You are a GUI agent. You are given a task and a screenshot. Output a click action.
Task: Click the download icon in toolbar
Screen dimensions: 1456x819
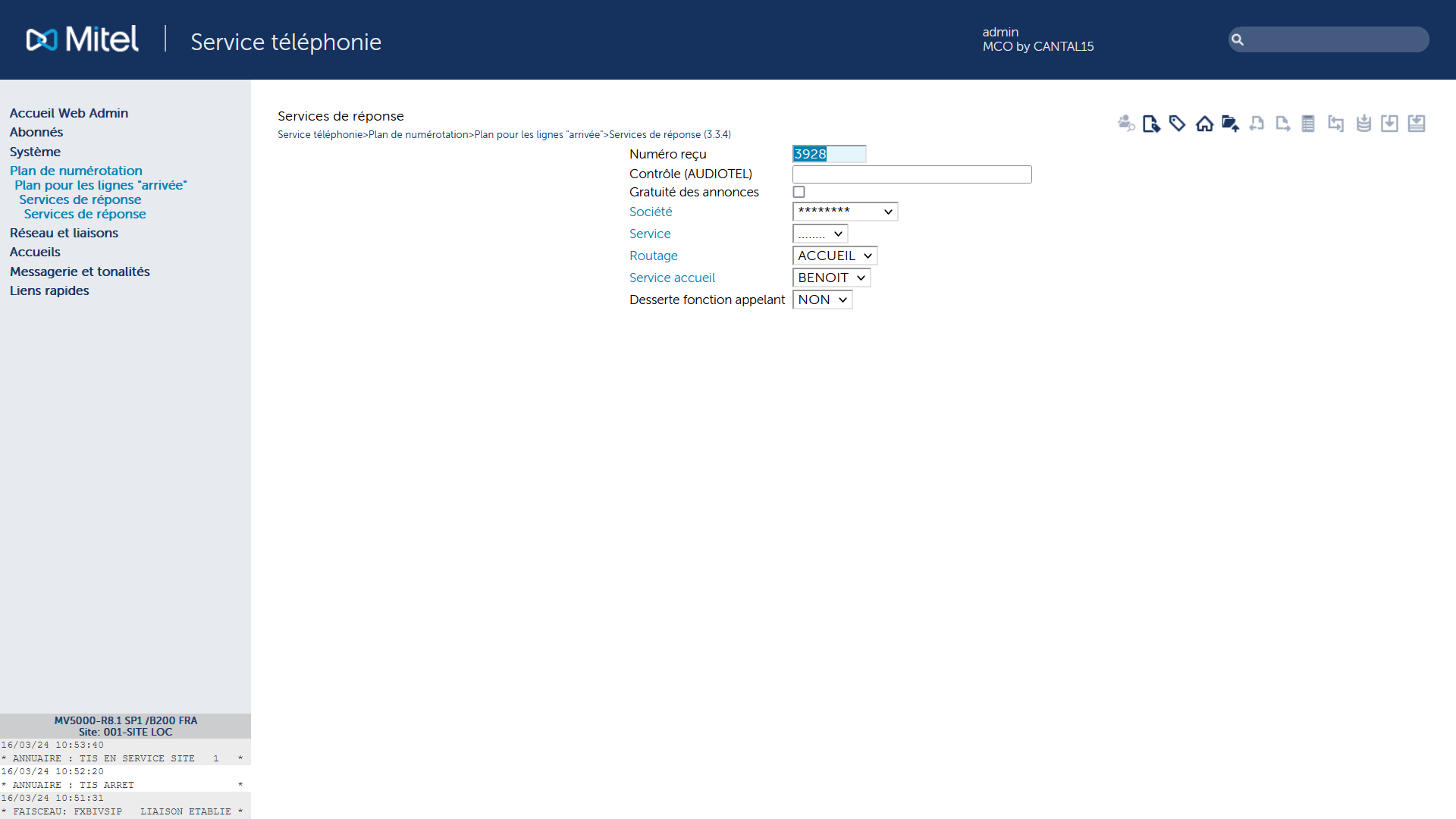click(1391, 122)
